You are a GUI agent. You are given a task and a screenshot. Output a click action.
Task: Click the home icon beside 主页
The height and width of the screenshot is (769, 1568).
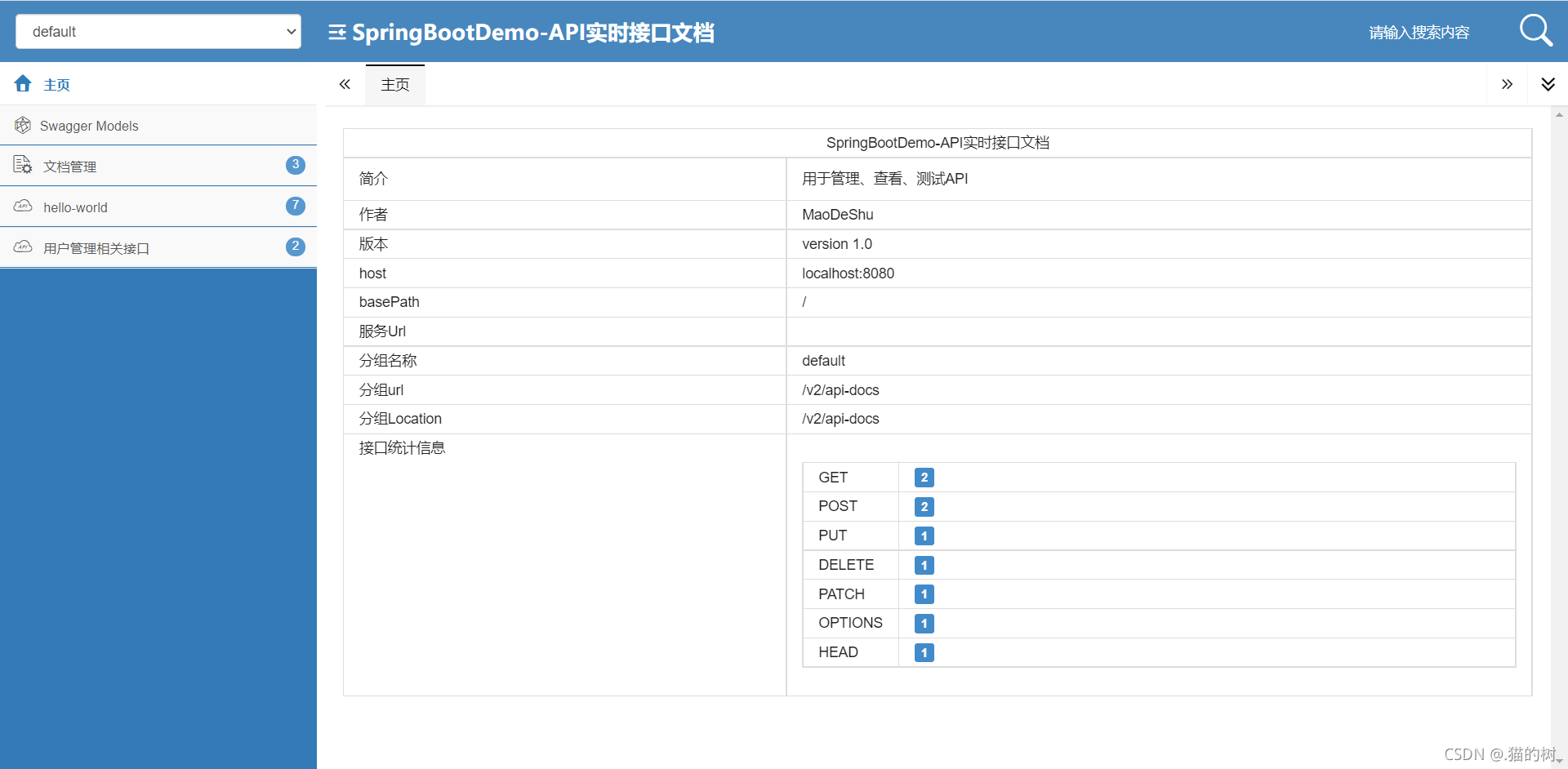pos(23,83)
